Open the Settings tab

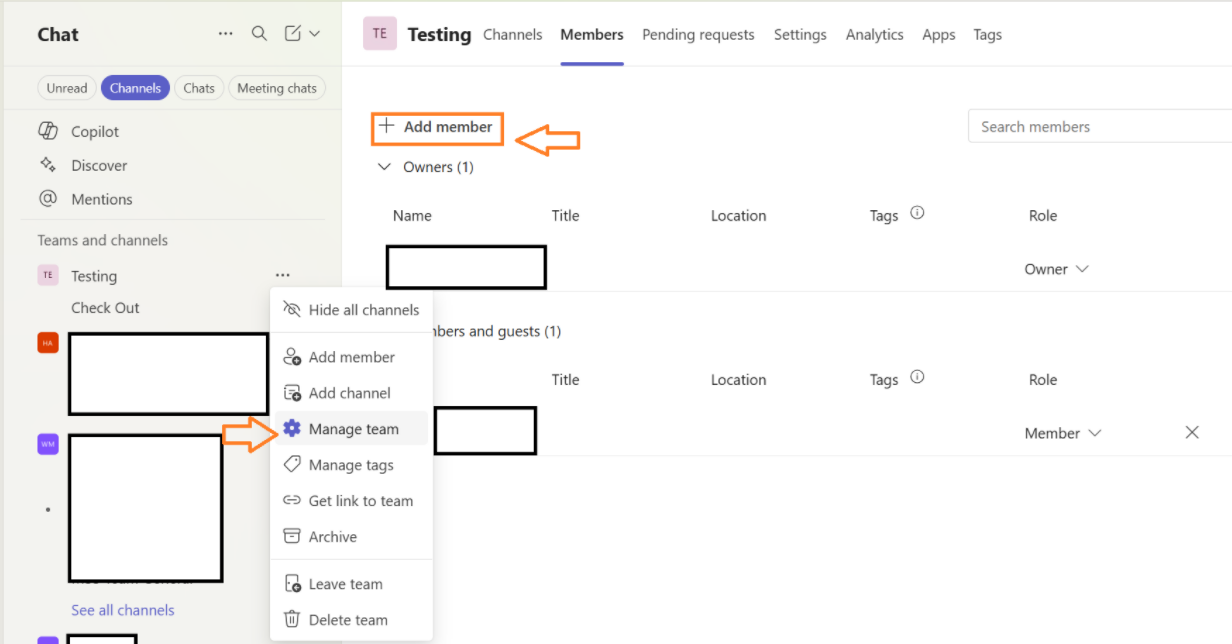tap(800, 34)
